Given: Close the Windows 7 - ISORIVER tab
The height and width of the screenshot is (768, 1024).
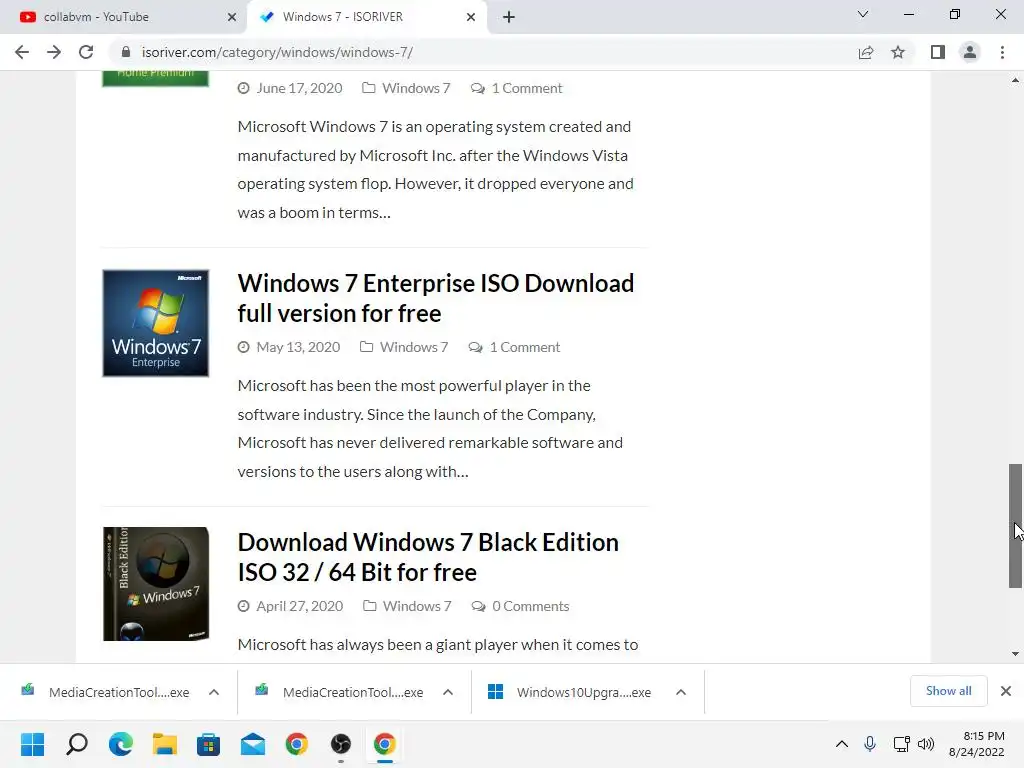Looking at the screenshot, I should tap(471, 17).
